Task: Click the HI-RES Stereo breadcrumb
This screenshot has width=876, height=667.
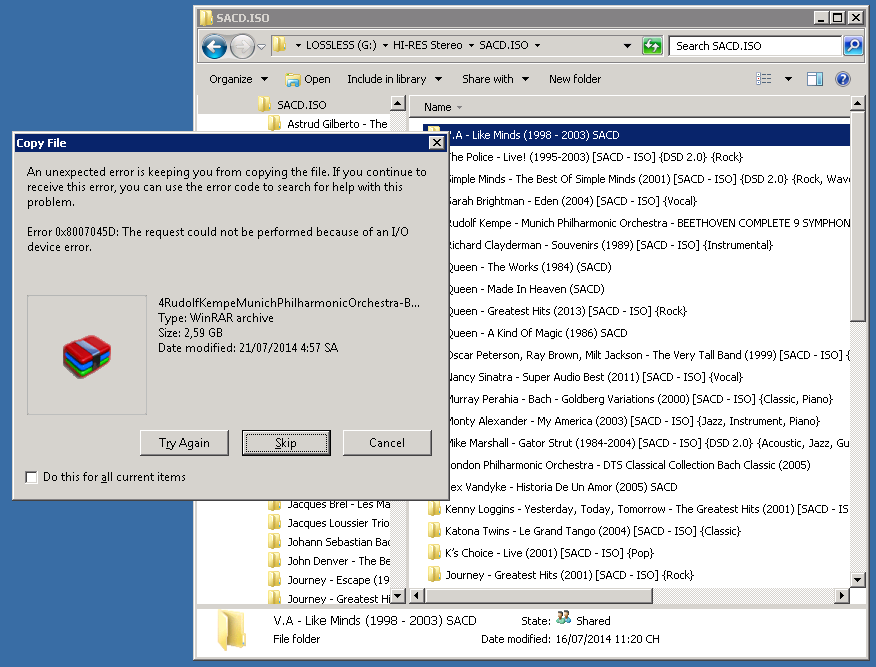Action: 427,45
